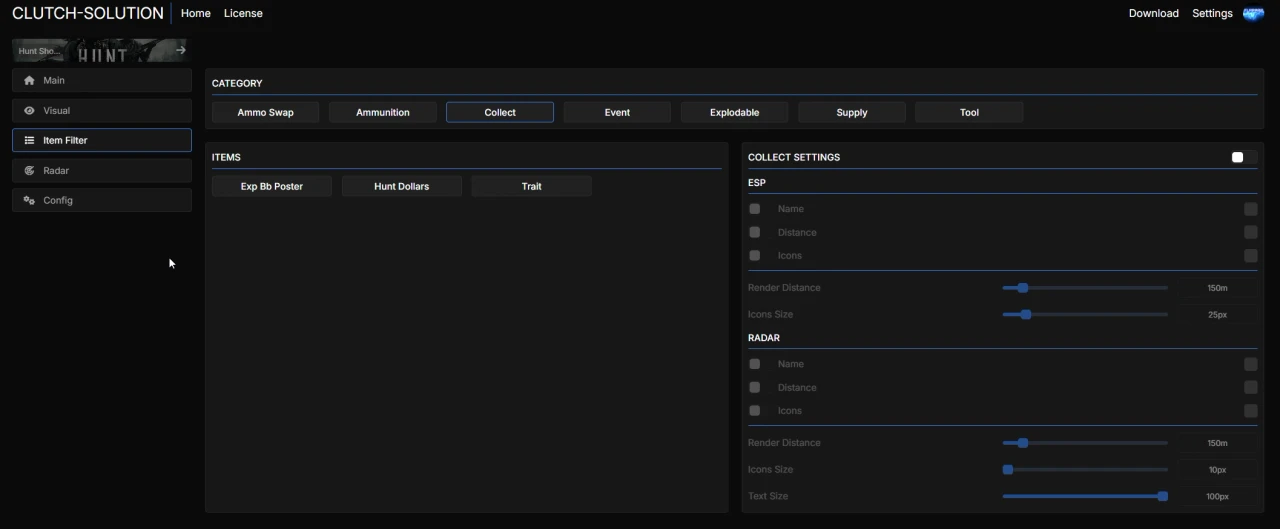Viewport: 1280px width, 529px height.
Task: Click the home icon beside Main
Action: 29,80
